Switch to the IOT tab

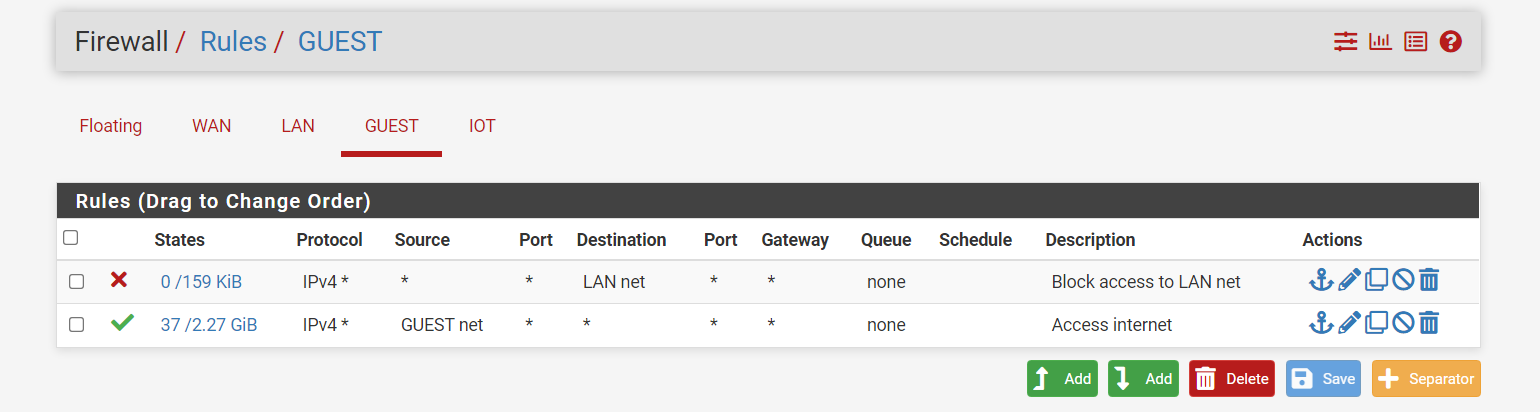tap(482, 126)
